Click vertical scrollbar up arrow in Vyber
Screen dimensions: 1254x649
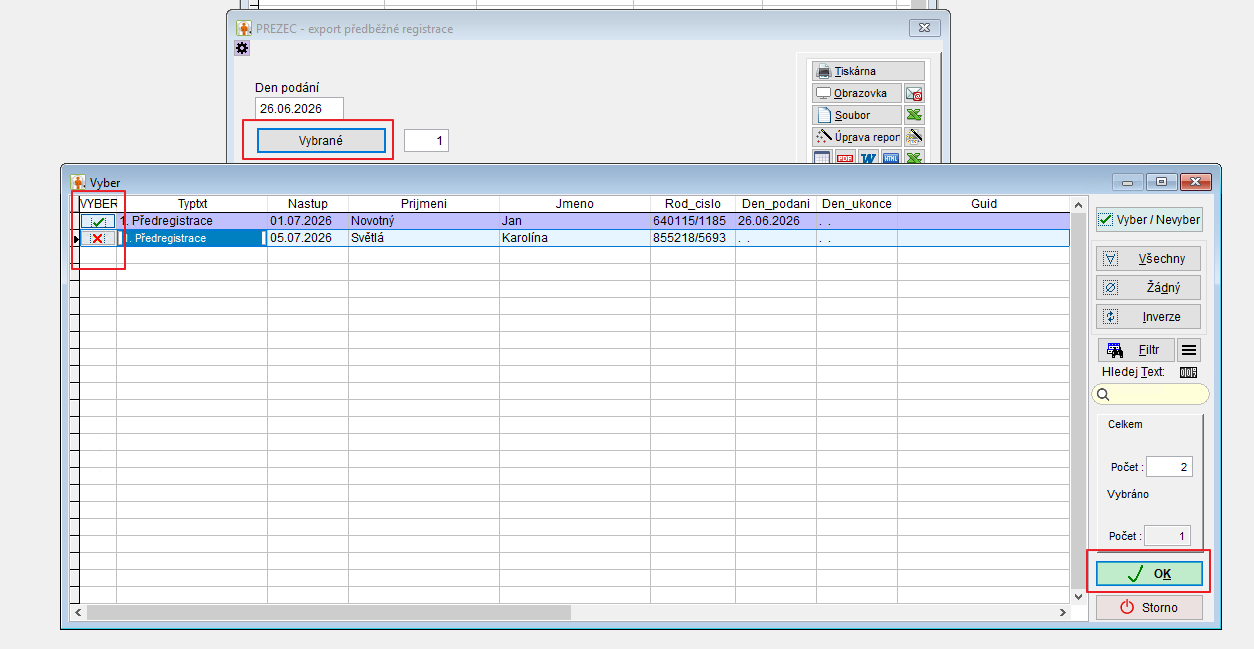[x=1078, y=205]
